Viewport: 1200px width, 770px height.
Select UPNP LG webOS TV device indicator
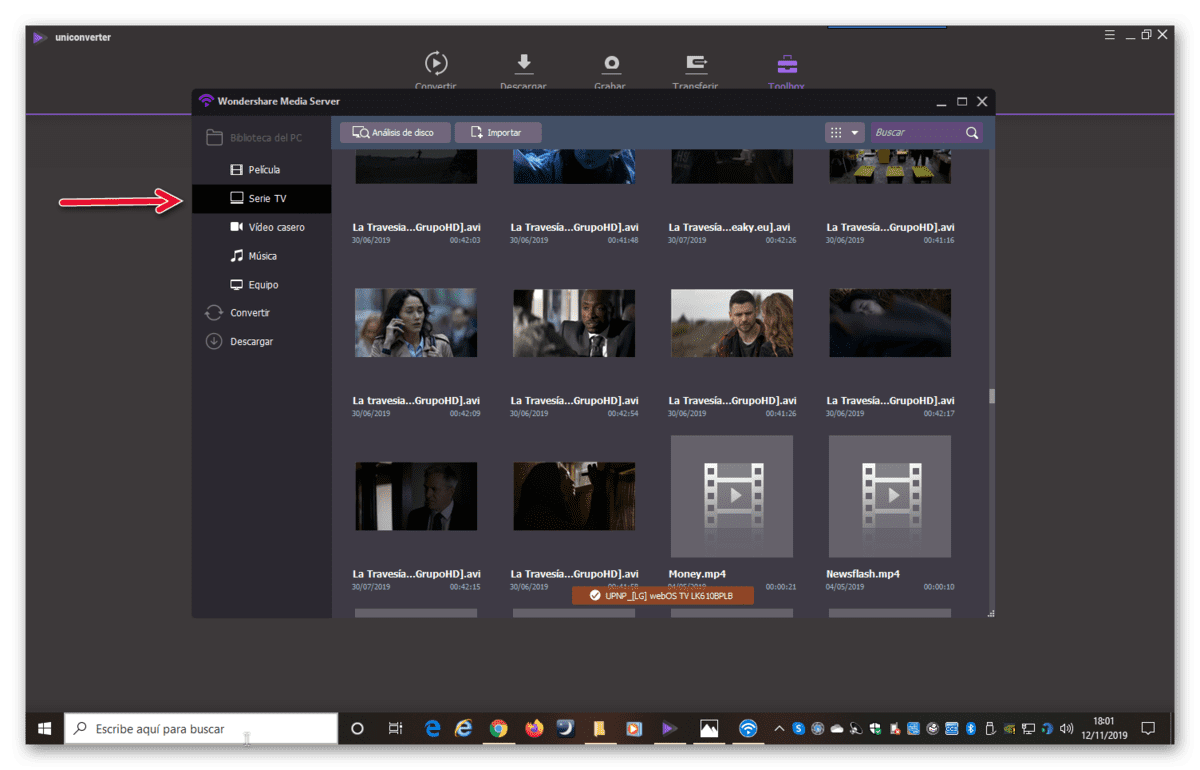(x=663, y=596)
